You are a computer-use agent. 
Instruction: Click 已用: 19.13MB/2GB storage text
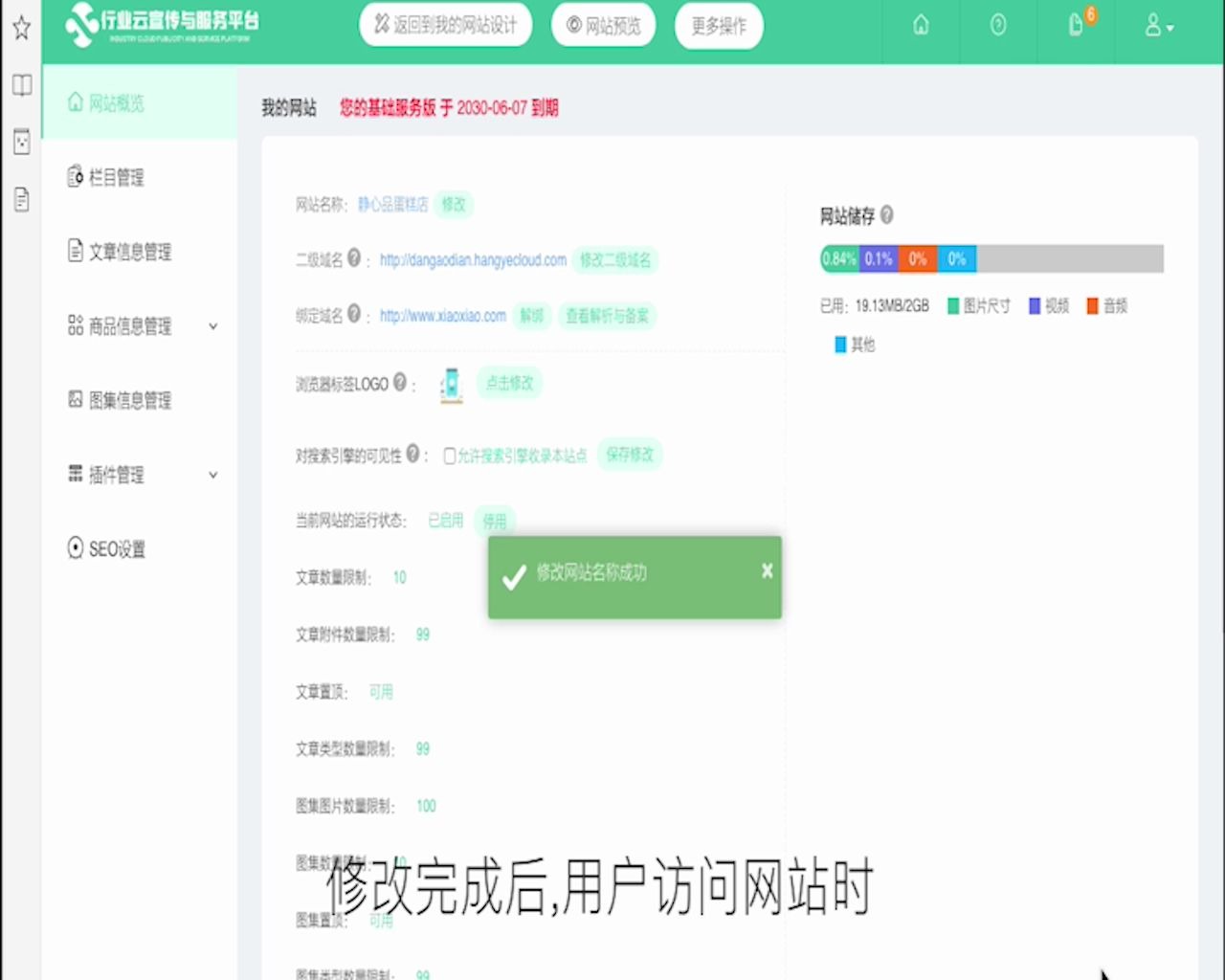(x=875, y=306)
